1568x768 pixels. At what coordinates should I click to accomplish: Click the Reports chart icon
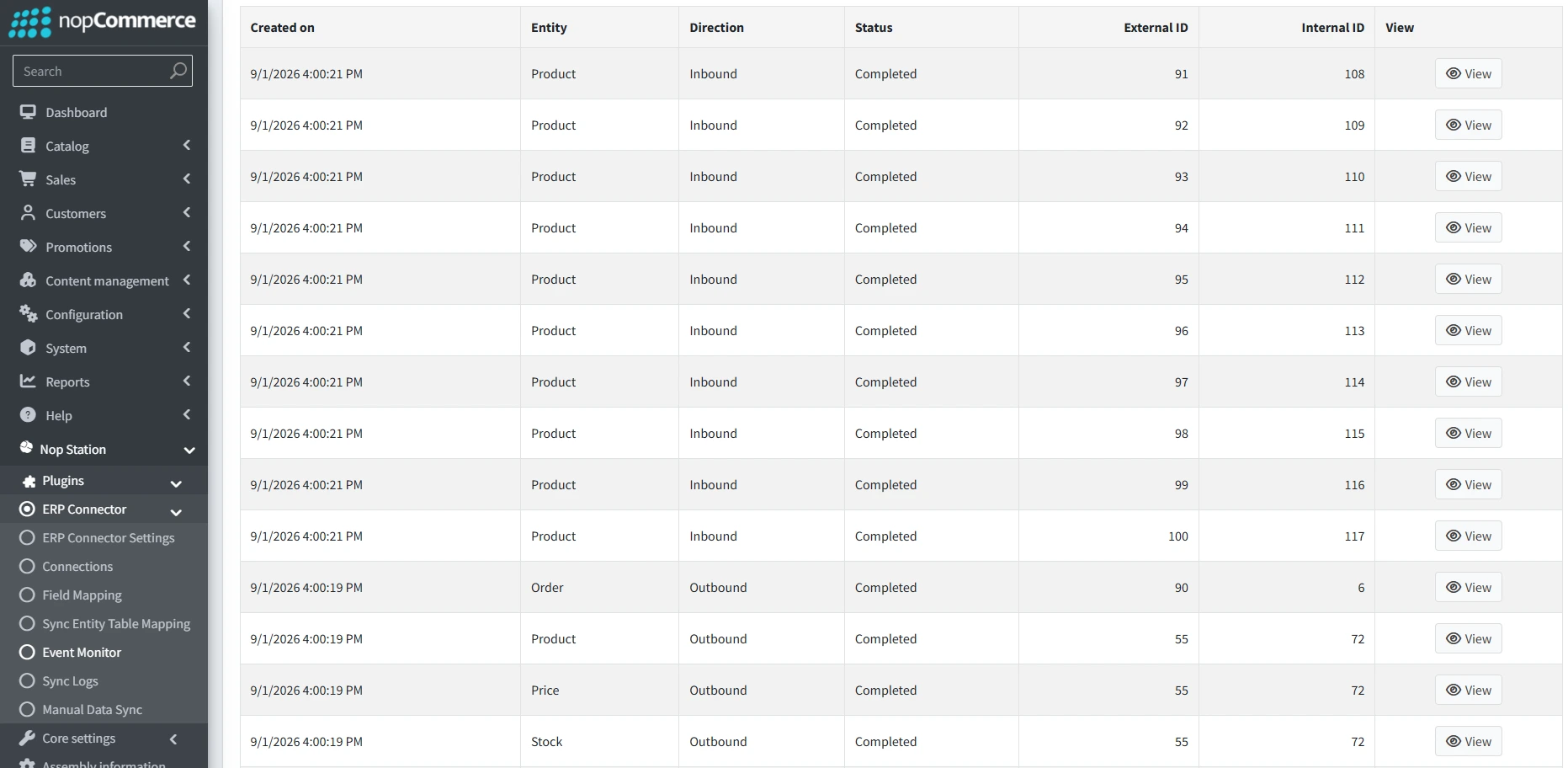click(28, 381)
